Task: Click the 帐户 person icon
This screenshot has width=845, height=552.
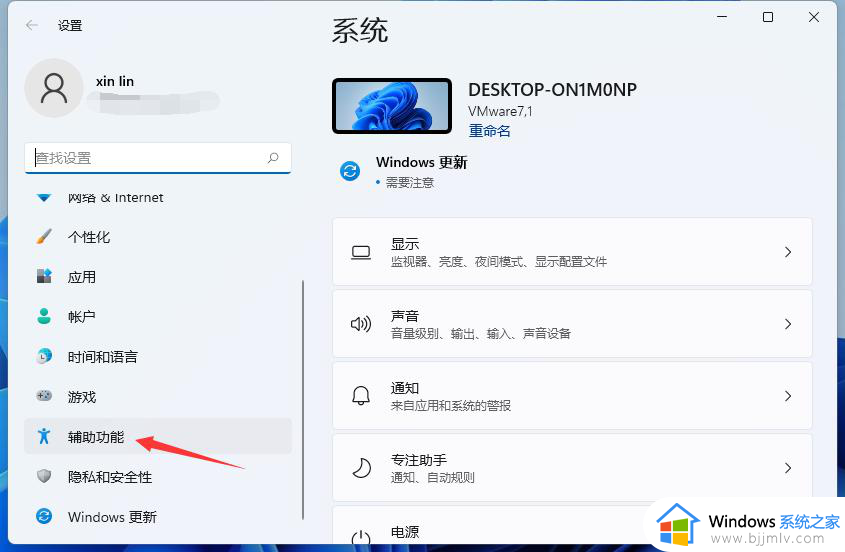Action: coord(44,316)
